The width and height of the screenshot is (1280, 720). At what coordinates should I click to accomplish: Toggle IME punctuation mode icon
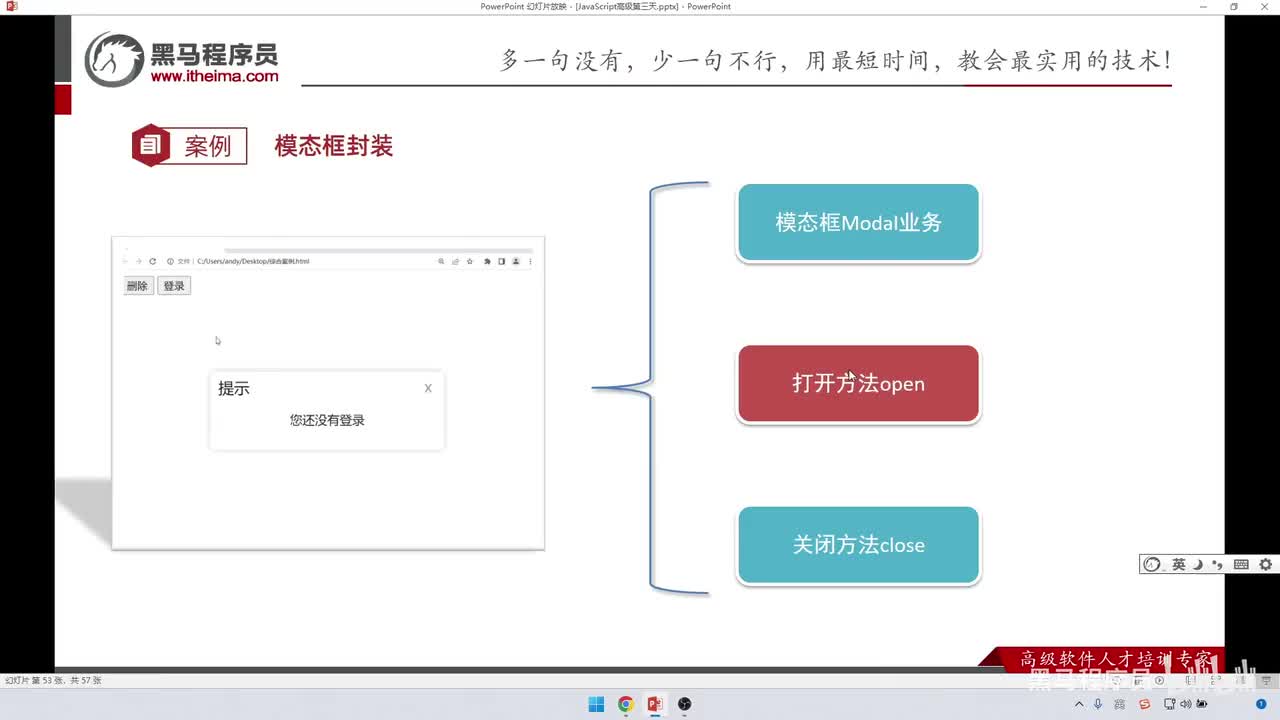(1217, 565)
